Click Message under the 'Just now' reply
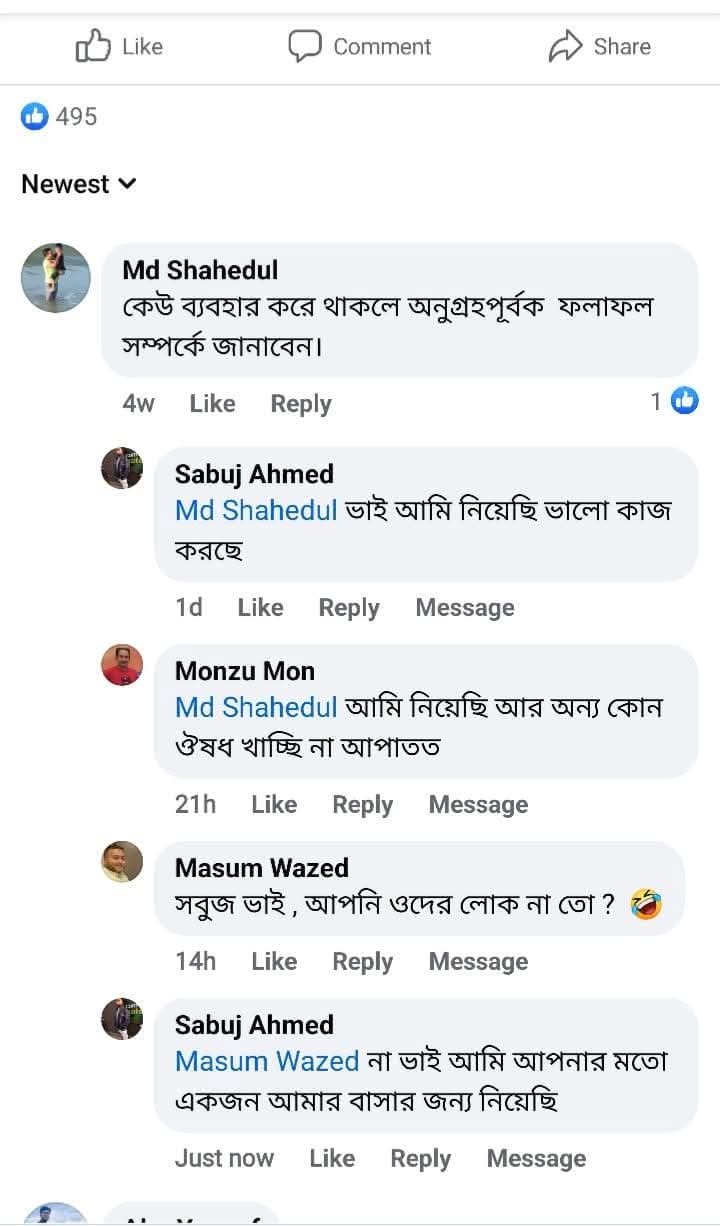The image size is (720, 1226). (x=536, y=1159)
